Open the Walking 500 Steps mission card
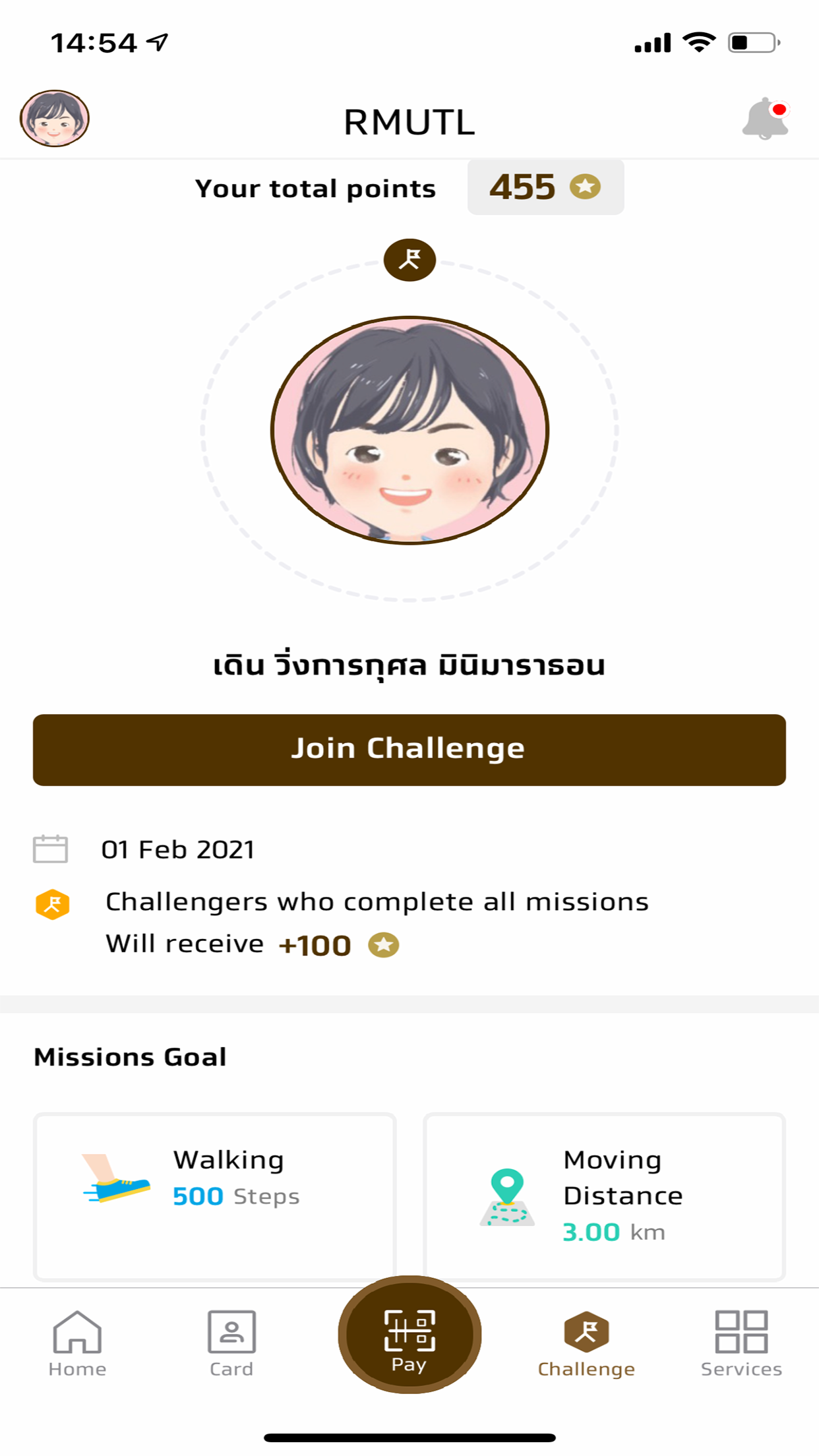Screen dimensions: 819x1456 click(x=215, y=1196)
